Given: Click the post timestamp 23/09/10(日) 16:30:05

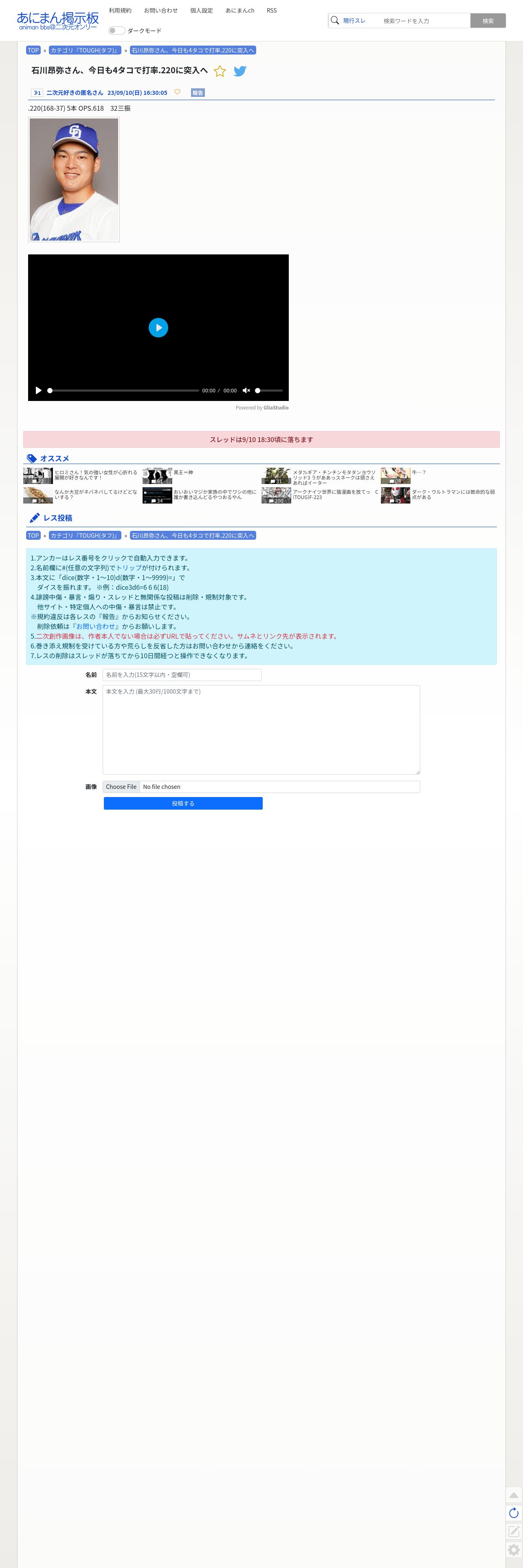Looking at the screenshot, I should click(x=137, y=92).
